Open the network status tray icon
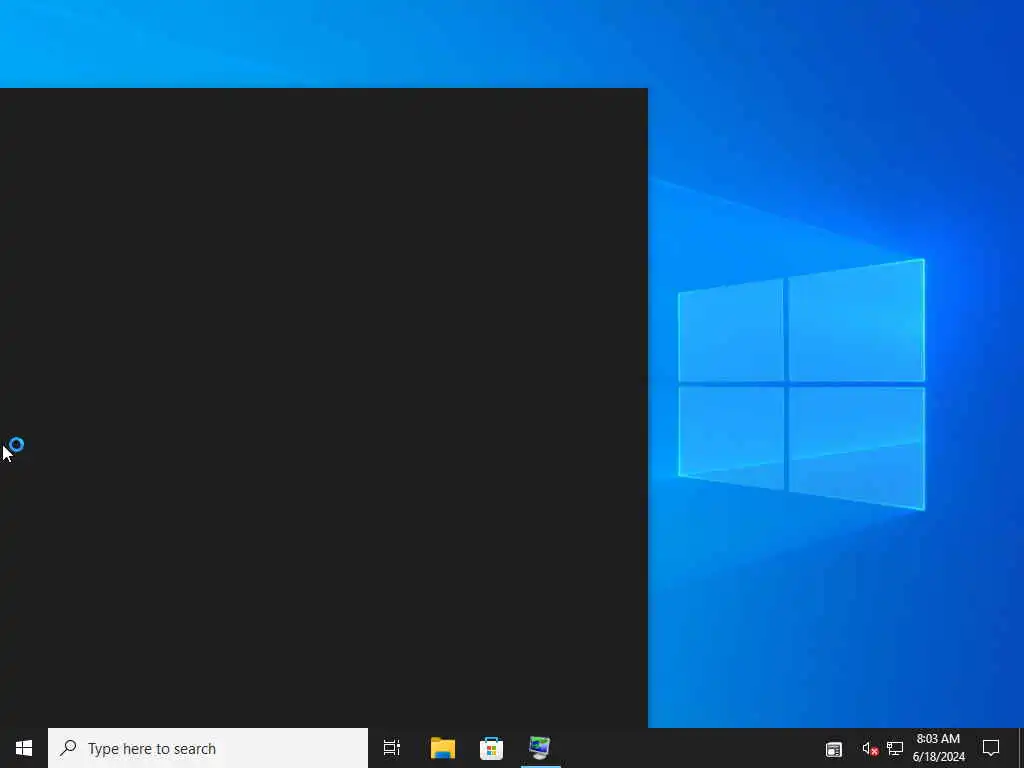This screenshot has width=1024, height=768. [x=895, y=749]
